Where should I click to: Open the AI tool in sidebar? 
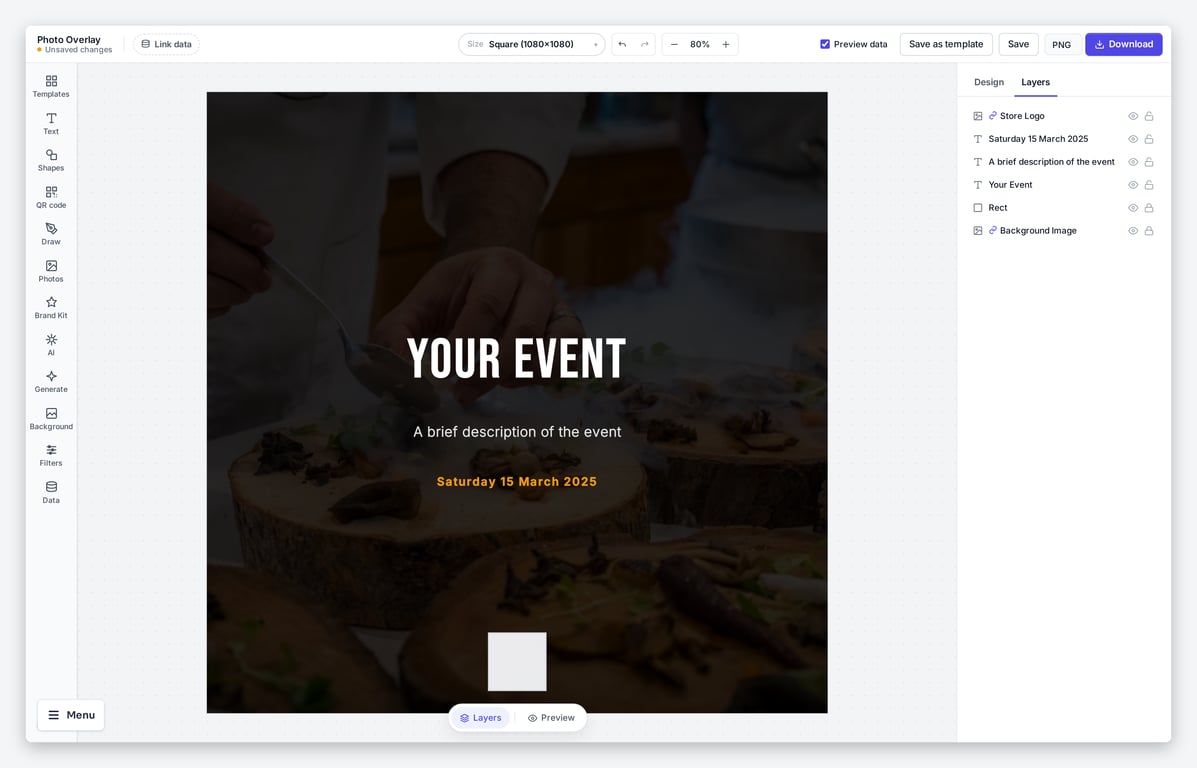51,345
